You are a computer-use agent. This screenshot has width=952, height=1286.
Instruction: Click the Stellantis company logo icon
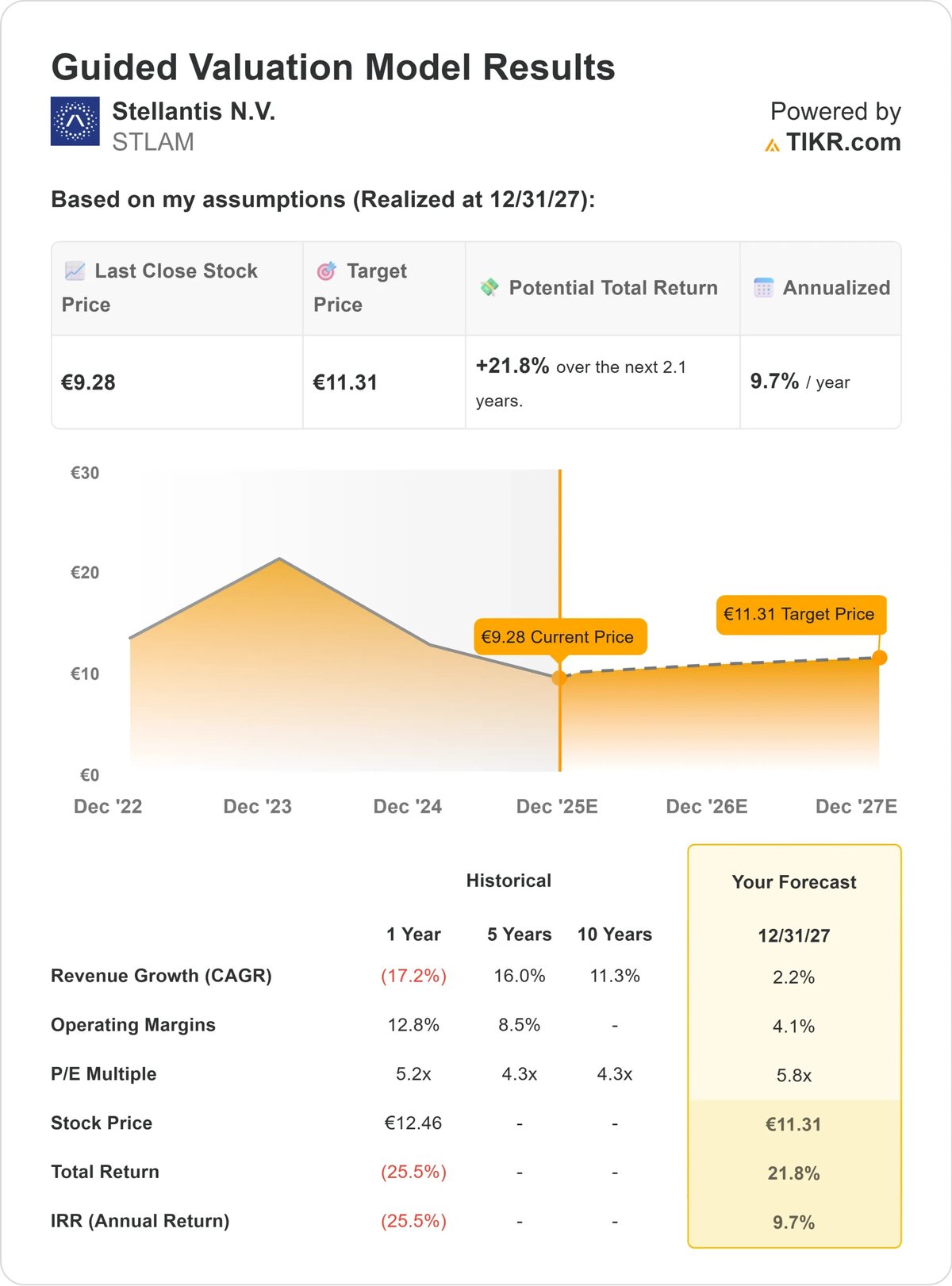[x=75, y=121]
